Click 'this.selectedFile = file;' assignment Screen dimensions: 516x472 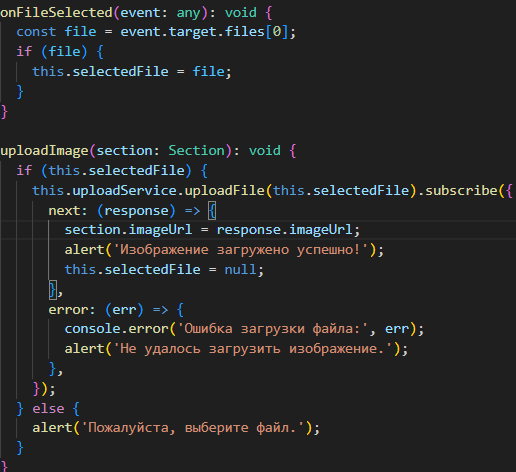132,72
